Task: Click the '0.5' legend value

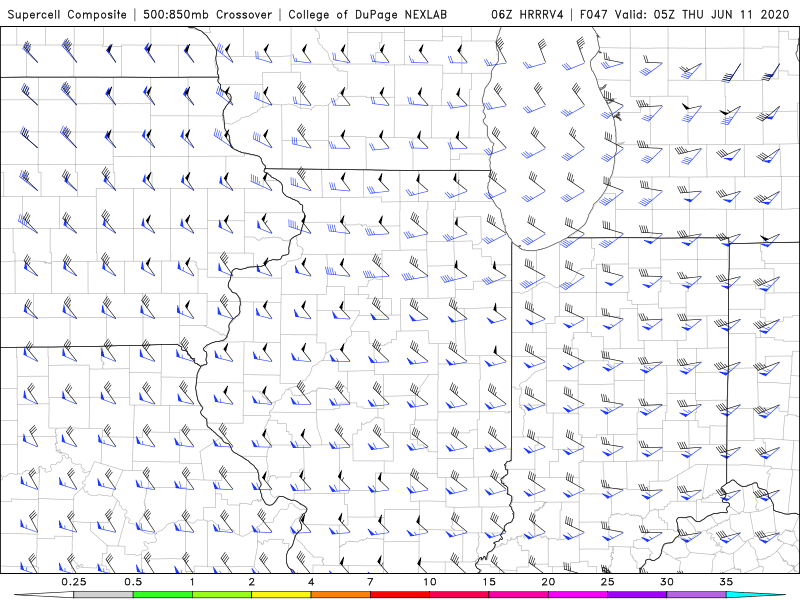Action: (x=133, y=582)
